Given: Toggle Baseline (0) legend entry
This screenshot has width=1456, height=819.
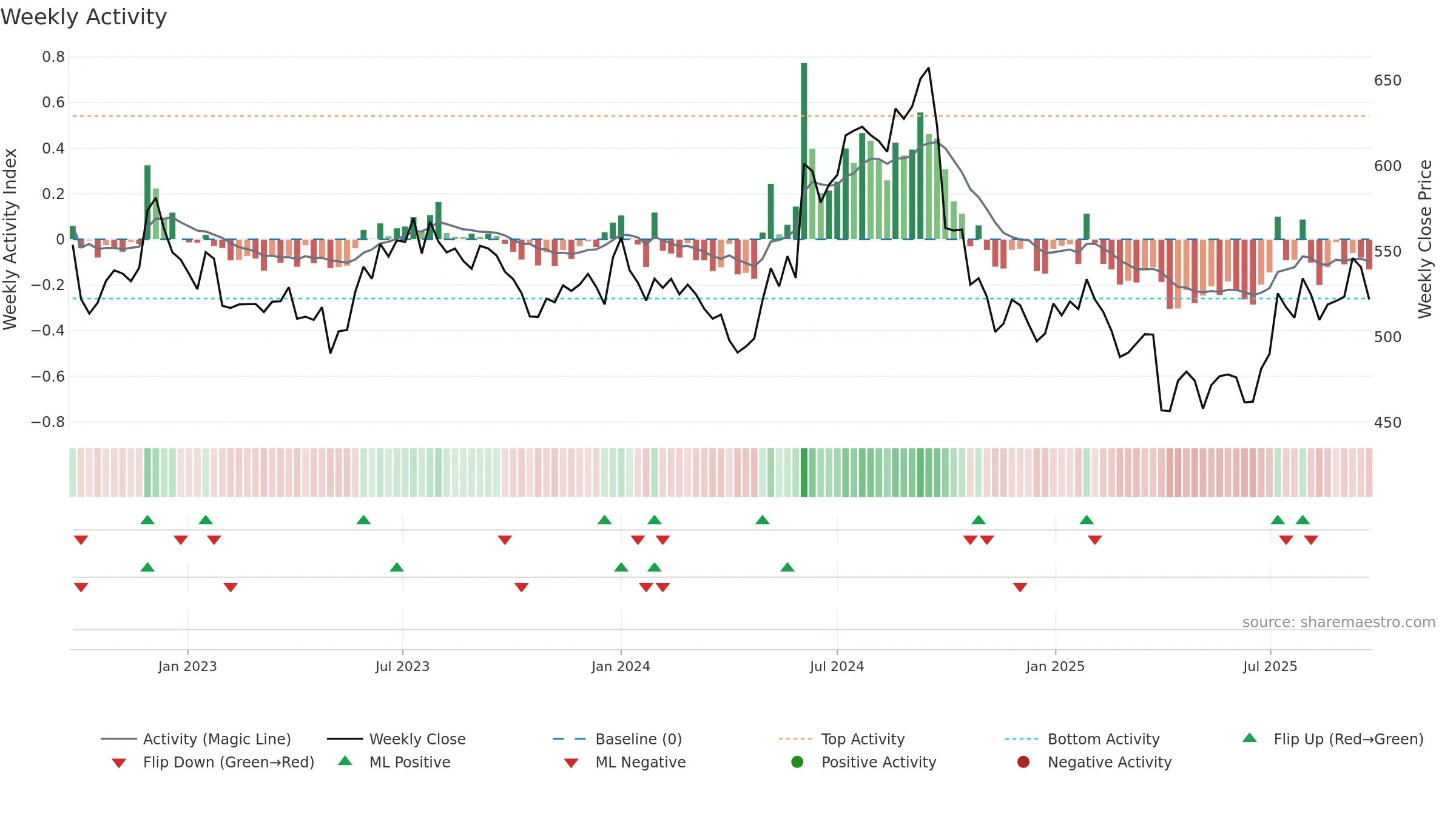Looking at the screenshot, I should [x=618, y=739].
